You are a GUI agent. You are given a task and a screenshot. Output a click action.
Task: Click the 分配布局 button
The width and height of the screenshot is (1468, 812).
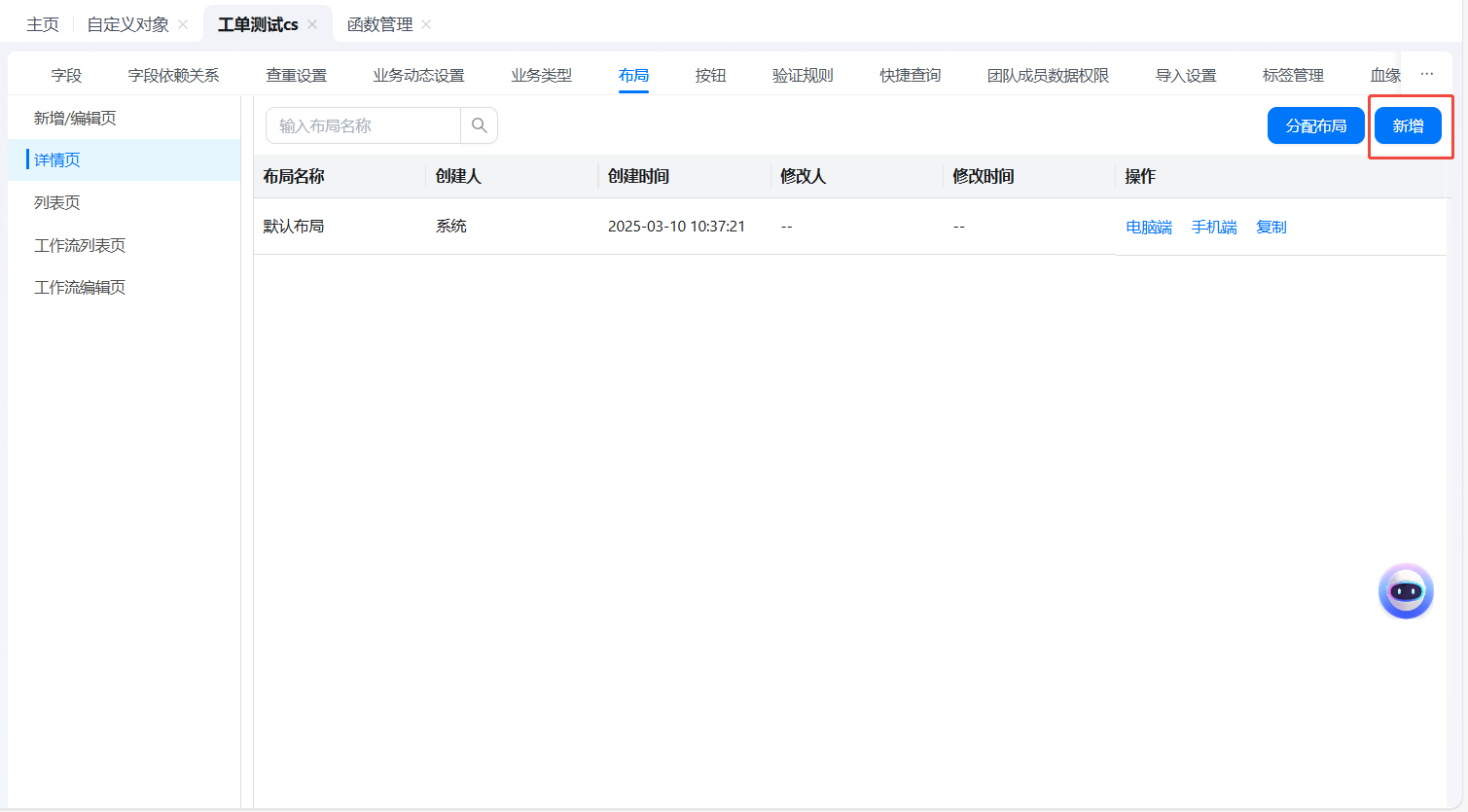click(1316, 125)
